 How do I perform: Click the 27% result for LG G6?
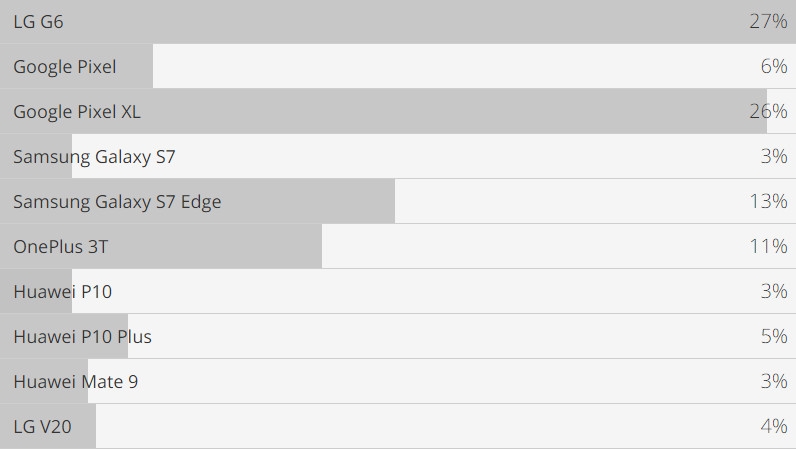(x=768, y=21)
